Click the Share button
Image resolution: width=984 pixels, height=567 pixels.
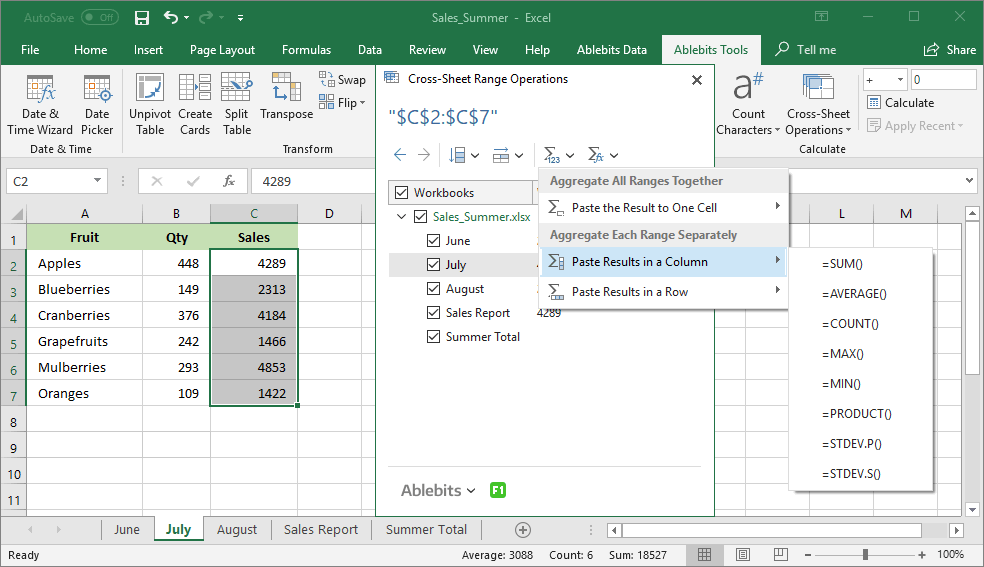tap(949, 50)
